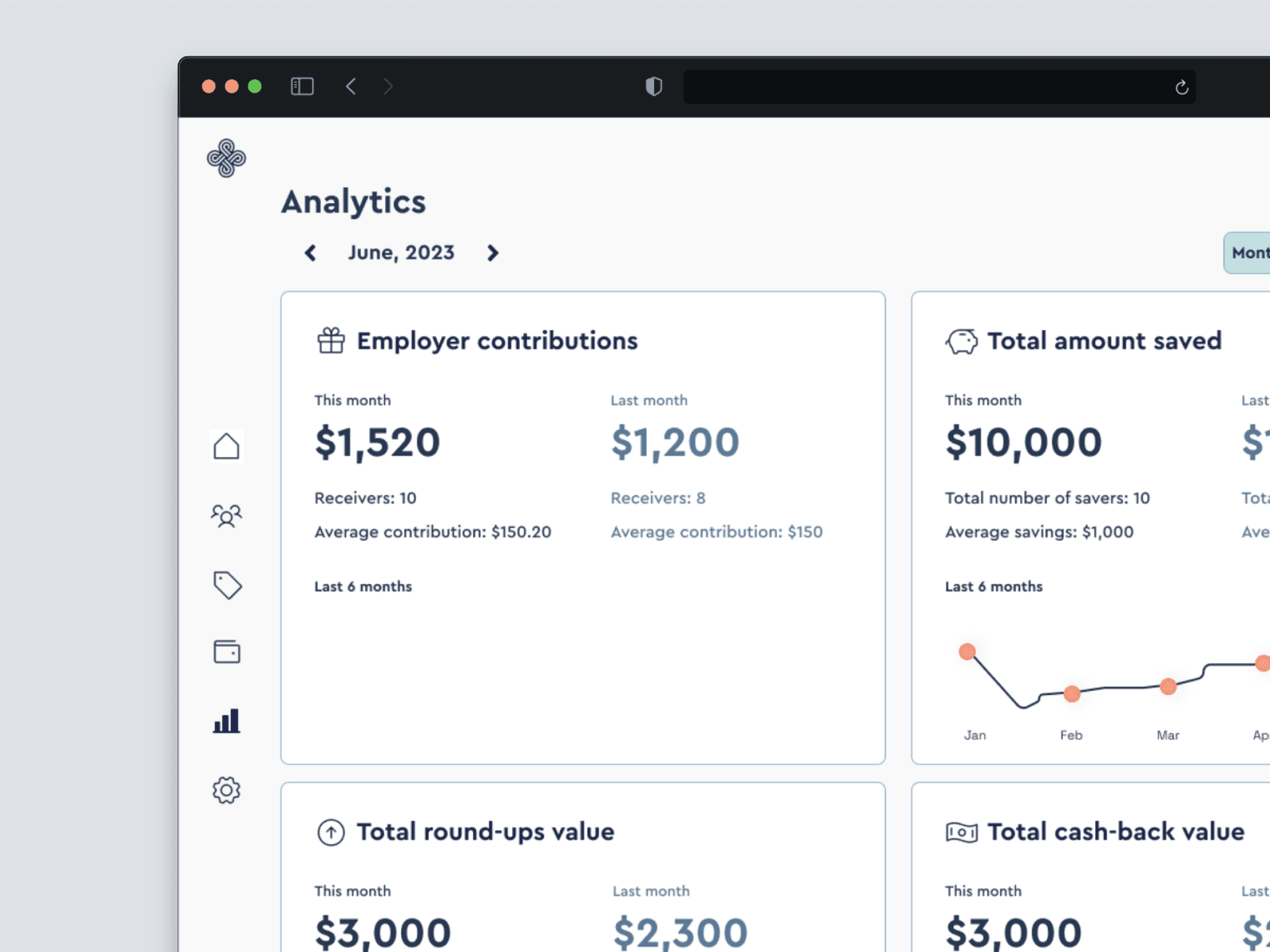Open the wallet icon in sidebar

227,652
